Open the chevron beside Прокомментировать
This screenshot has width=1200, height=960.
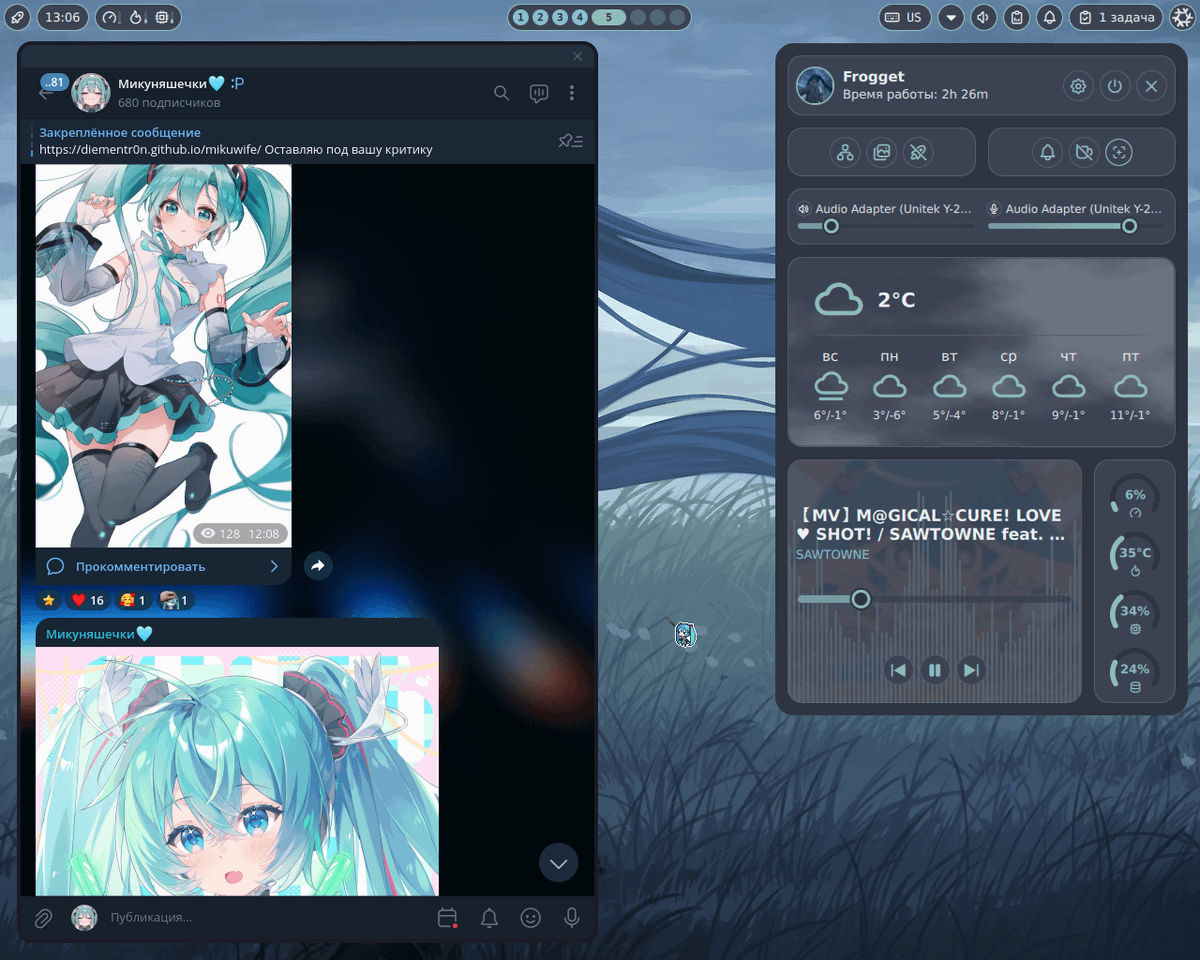274,566
